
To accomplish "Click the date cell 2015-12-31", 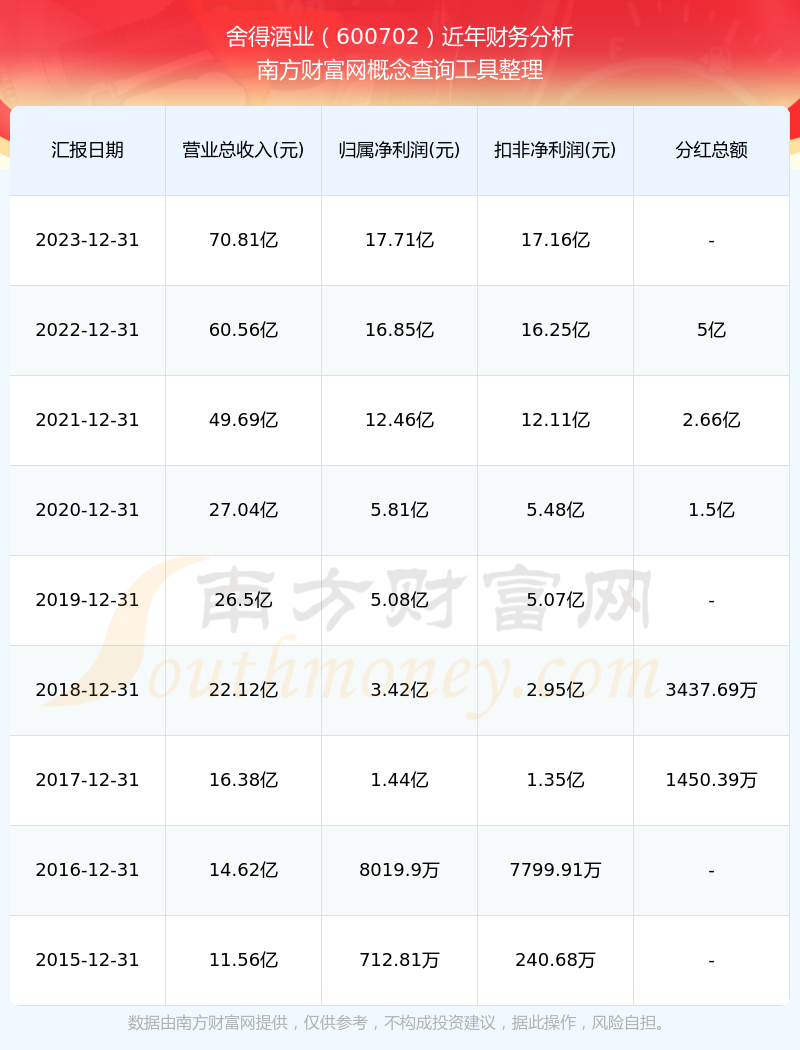I will point(87,960).
